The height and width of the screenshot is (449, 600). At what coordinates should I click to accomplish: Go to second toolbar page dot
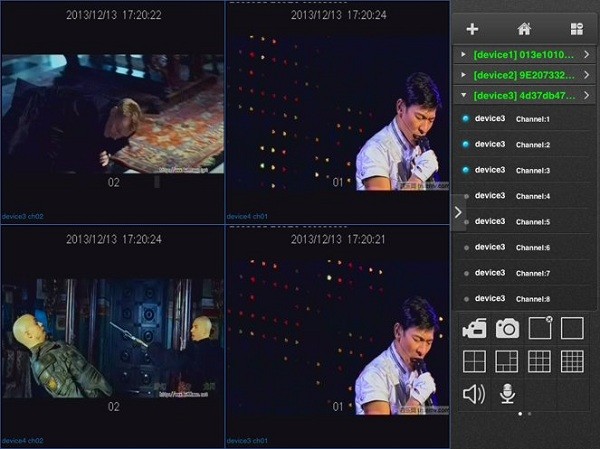tap(529, 414)
